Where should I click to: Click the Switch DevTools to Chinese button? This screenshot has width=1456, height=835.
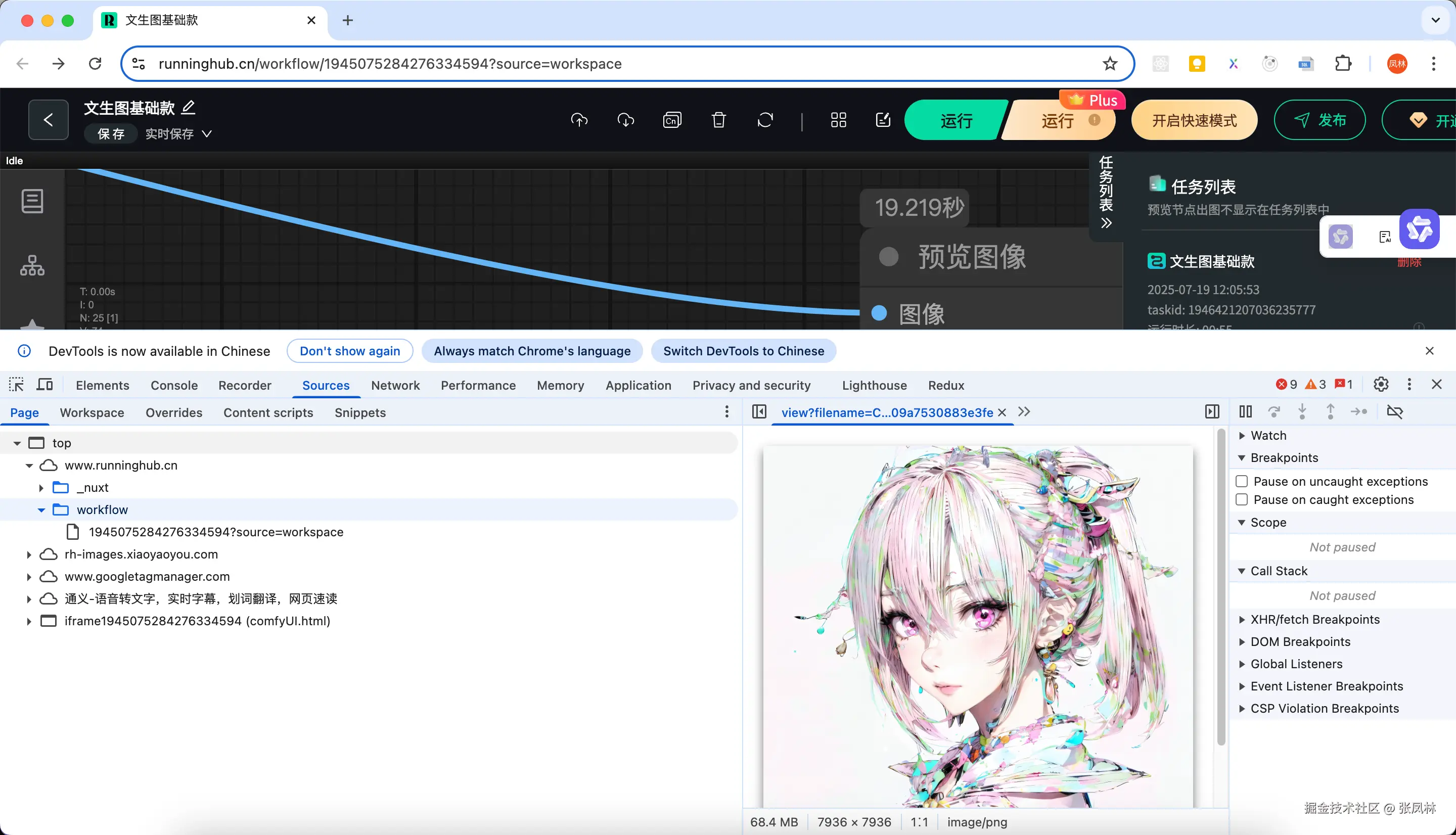click(743, 351)
